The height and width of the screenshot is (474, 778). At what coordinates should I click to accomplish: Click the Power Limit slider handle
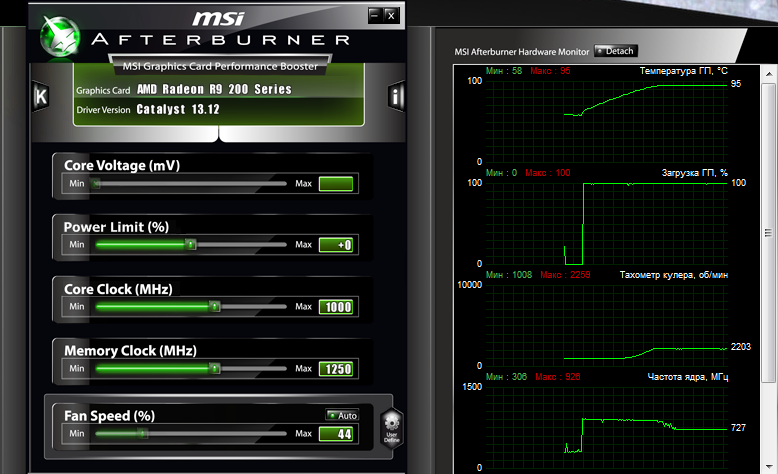[190, 244]
